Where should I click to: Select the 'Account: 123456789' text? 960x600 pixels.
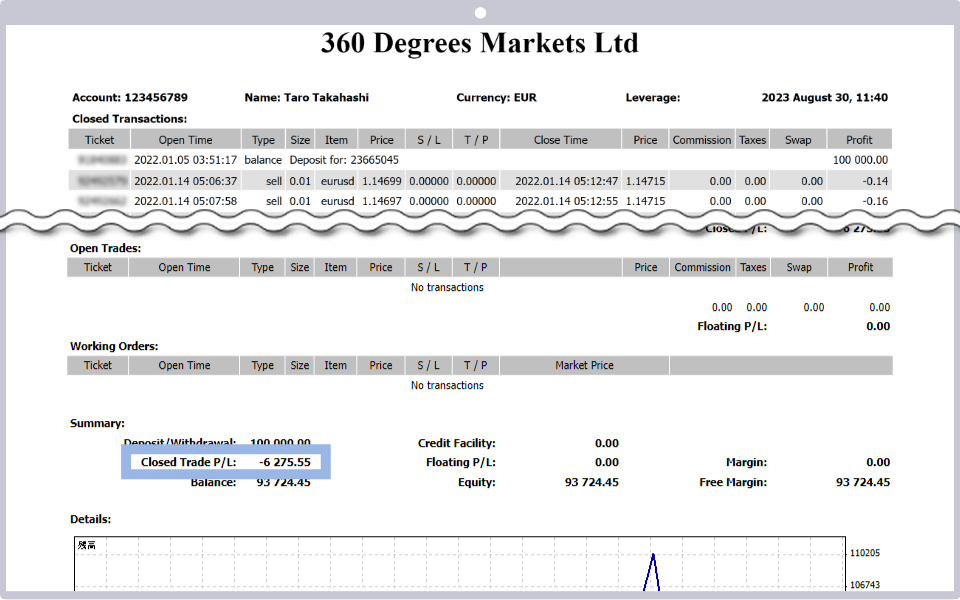(x=130, y=97)
